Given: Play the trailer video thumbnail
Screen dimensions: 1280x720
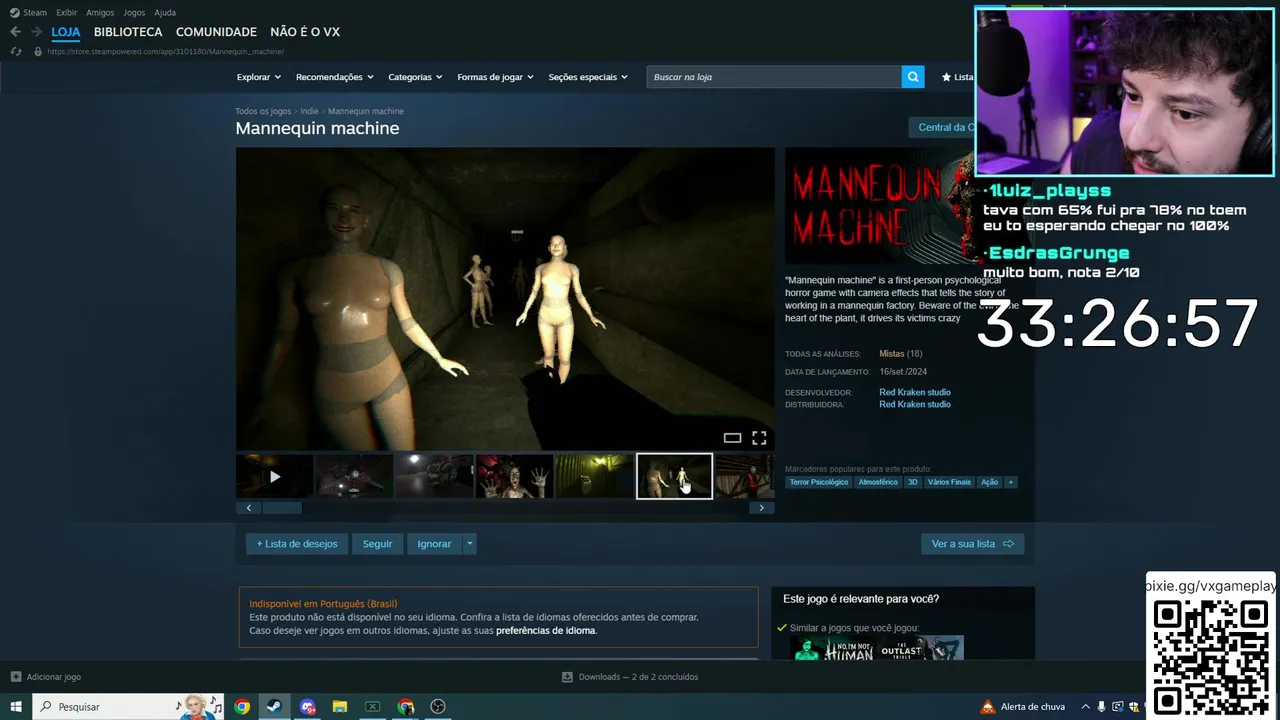Looking at the screenshot, I should coord(275,476).
